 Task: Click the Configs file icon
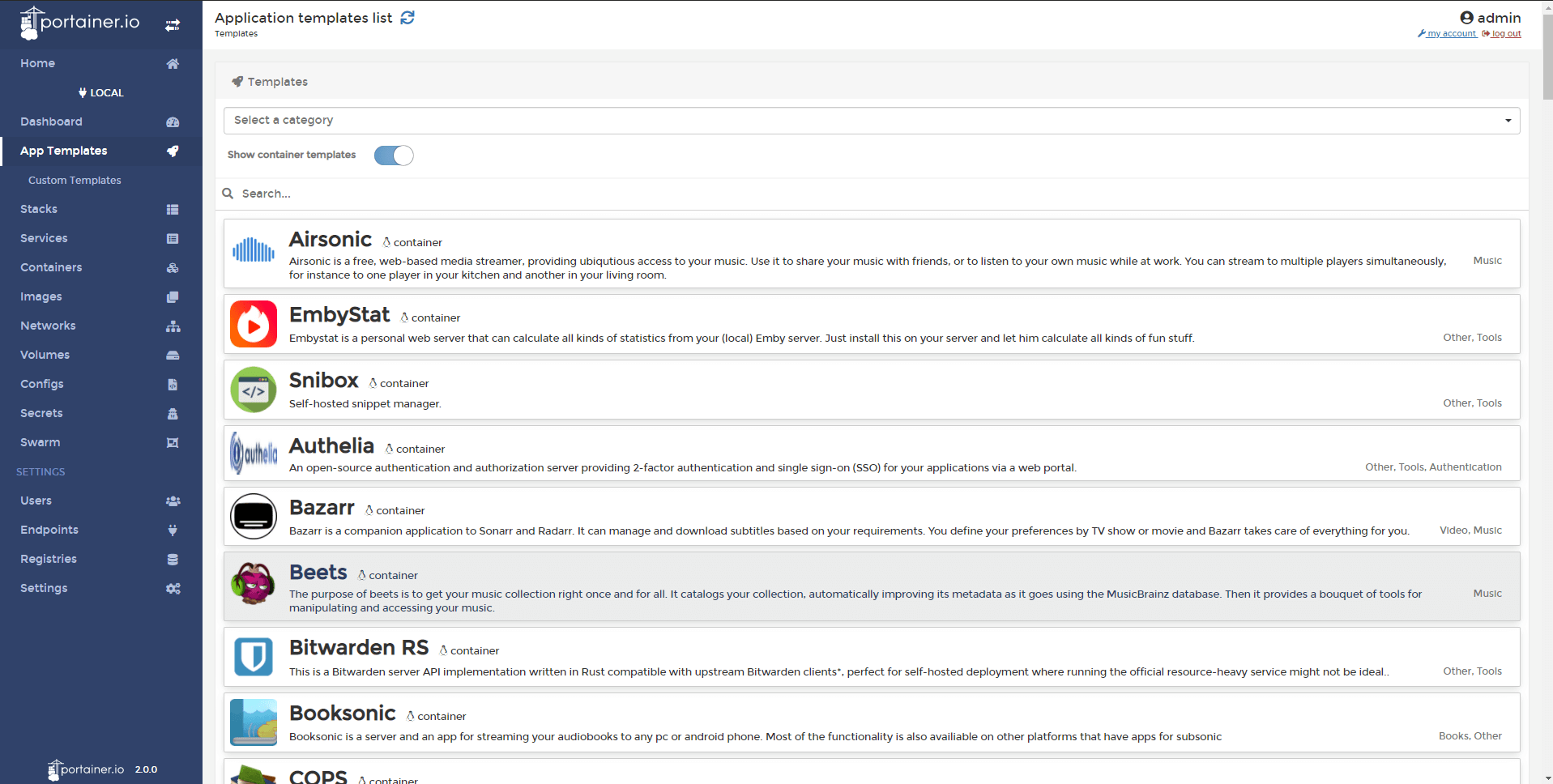tap(173, 385)
